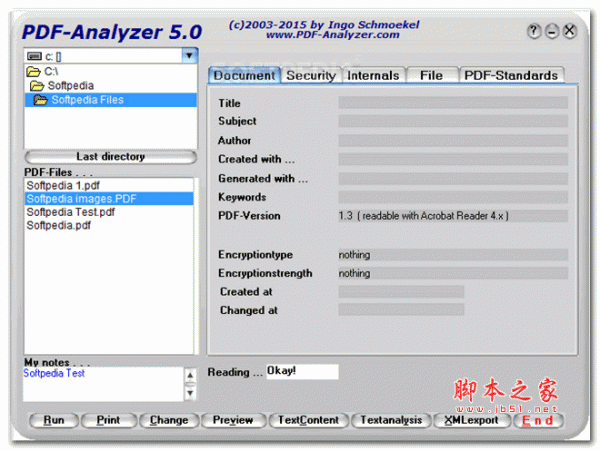Select Softpedia Test.pdf file

(x=109, y=212)
